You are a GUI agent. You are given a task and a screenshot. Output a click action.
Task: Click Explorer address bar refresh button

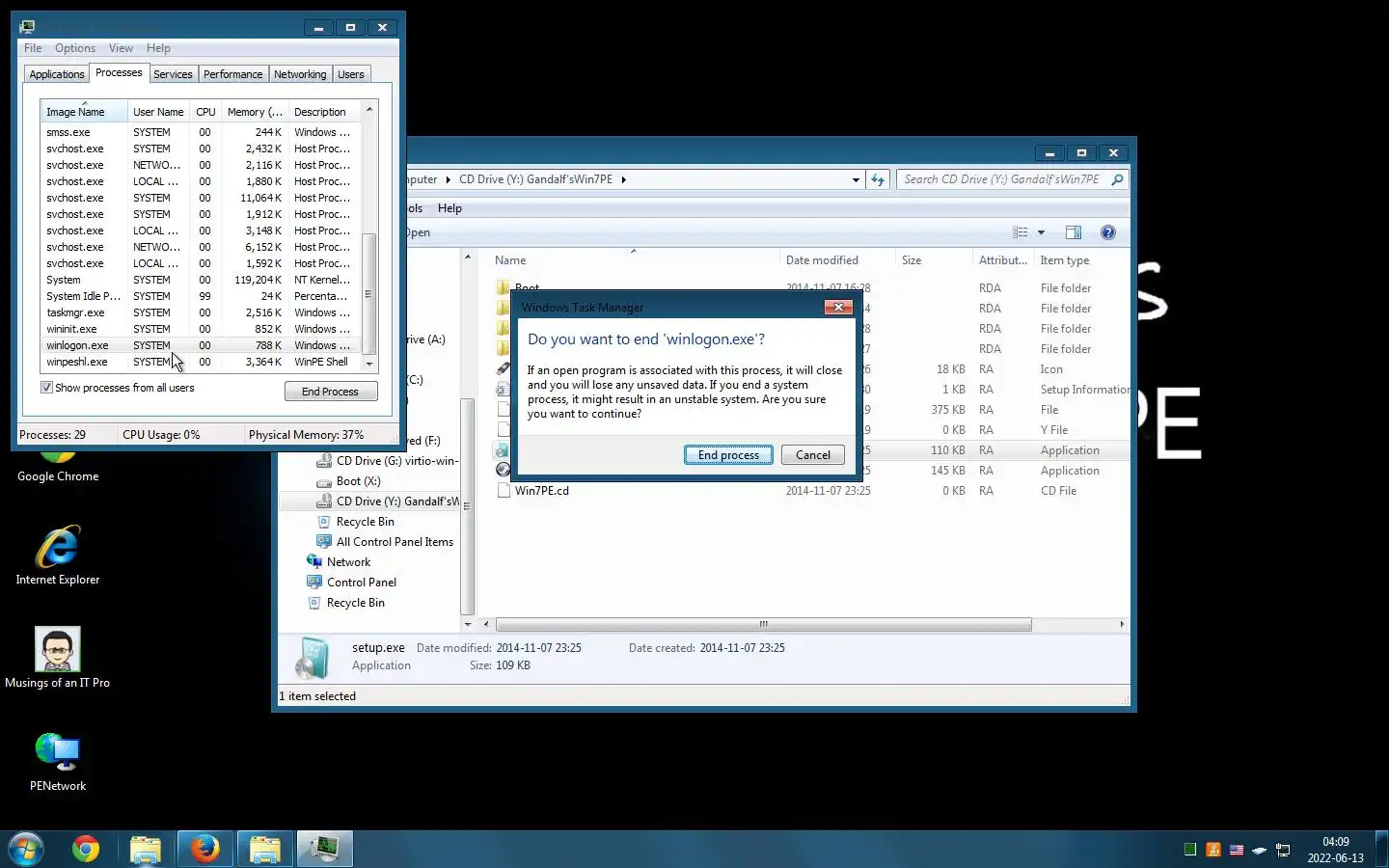(x=877, y=179)
